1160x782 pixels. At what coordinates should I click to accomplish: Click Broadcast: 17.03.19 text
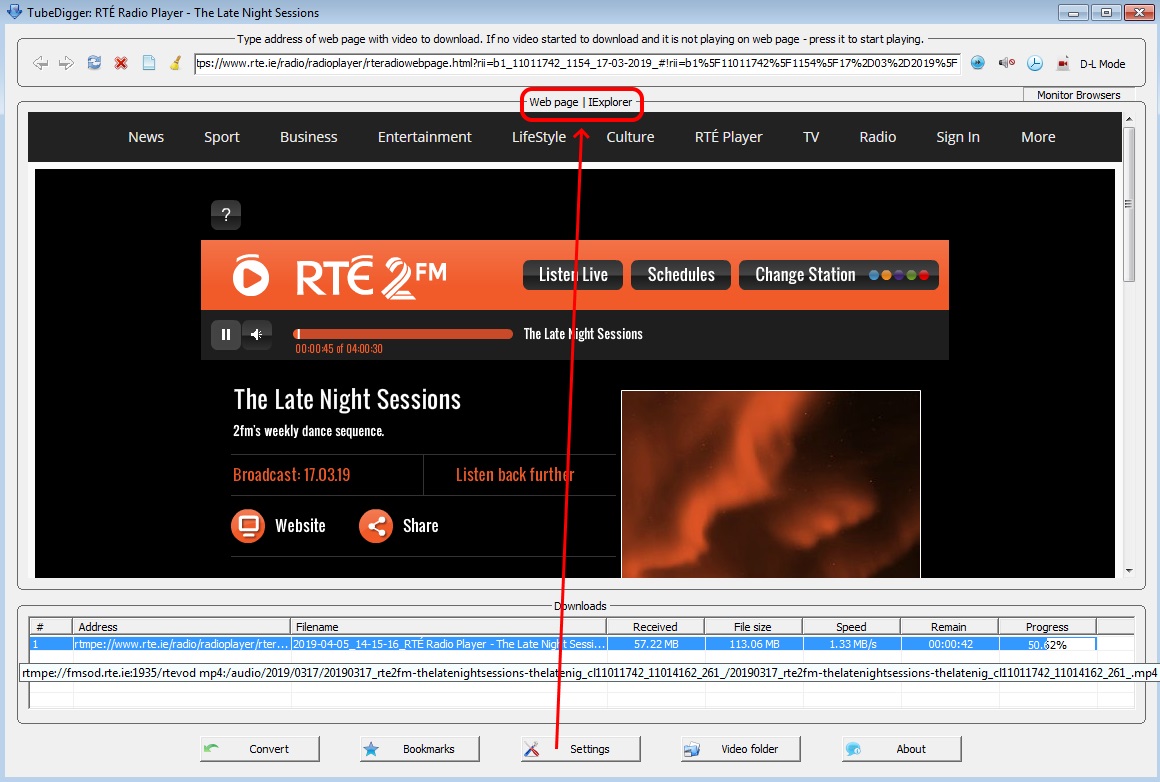tap(291, 474)
